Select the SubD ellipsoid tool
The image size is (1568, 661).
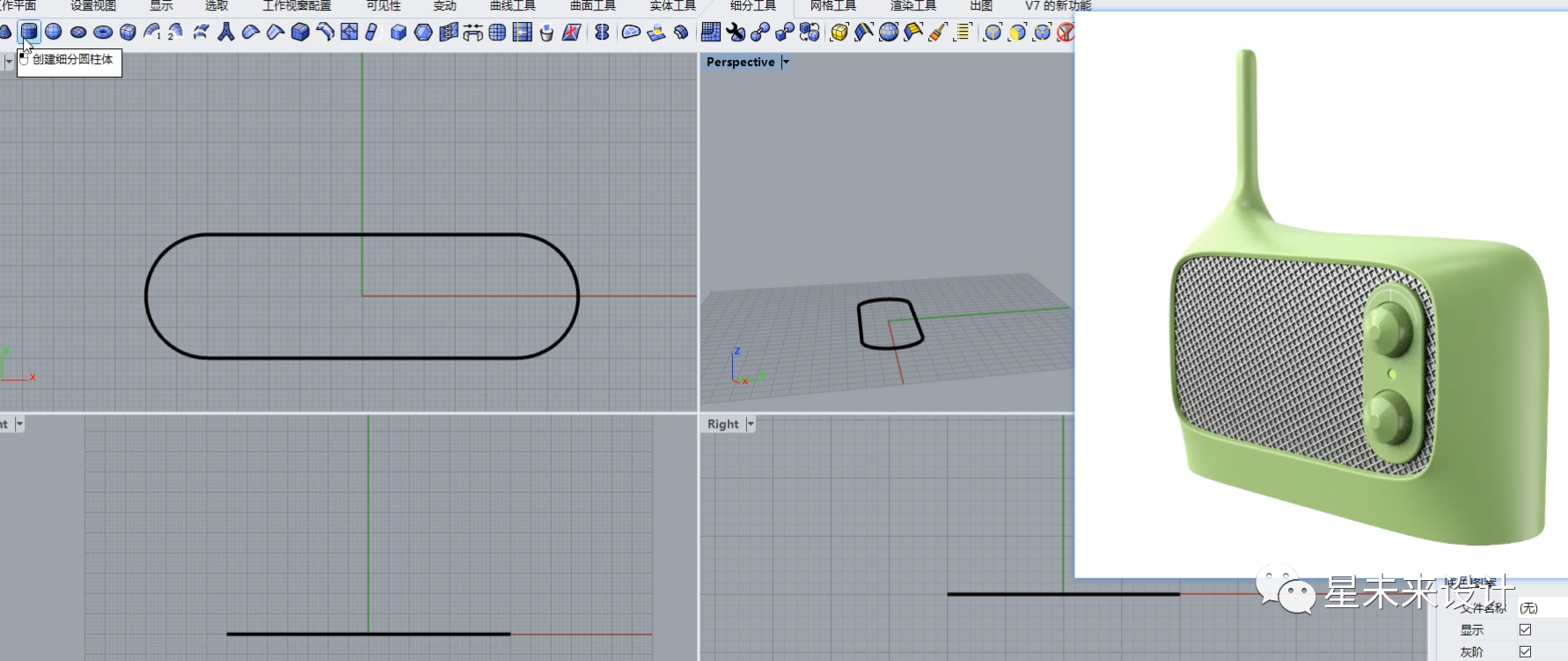click(x=78, y=33)
